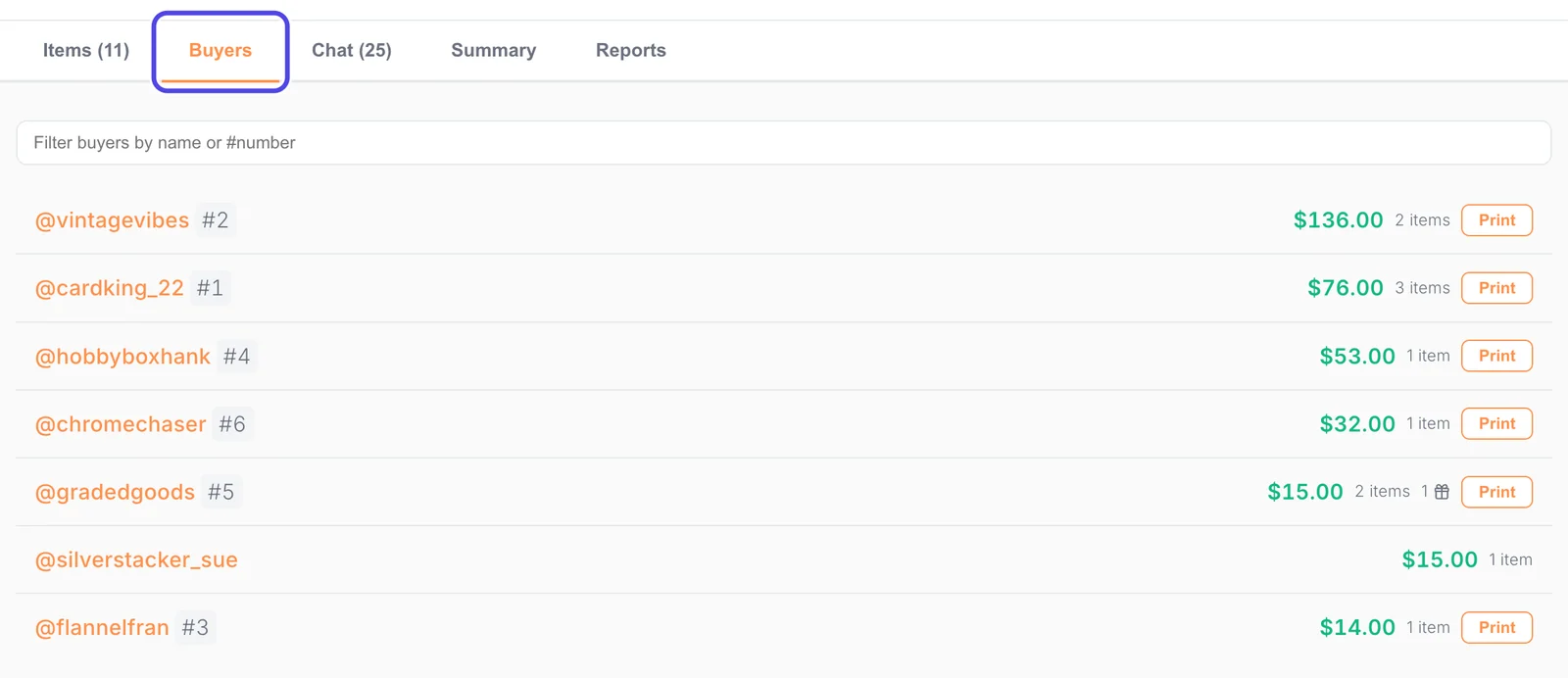
Task: Click "1 item" count for @hobbyboxhank
Action: pos(1428,356)
